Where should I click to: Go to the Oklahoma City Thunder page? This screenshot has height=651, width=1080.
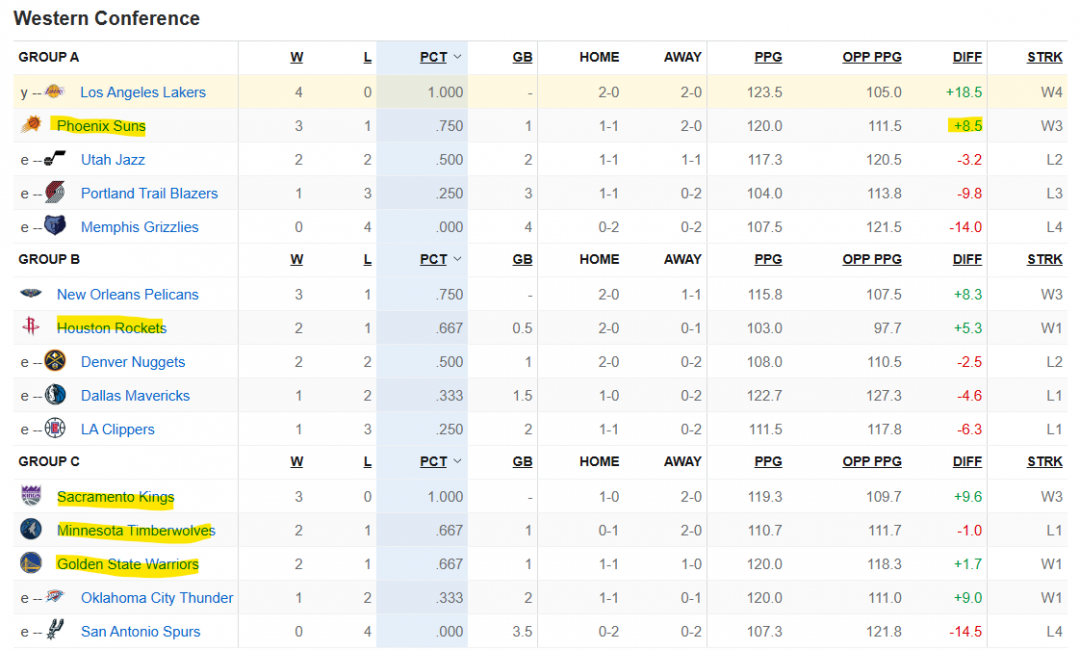(157, 598)
